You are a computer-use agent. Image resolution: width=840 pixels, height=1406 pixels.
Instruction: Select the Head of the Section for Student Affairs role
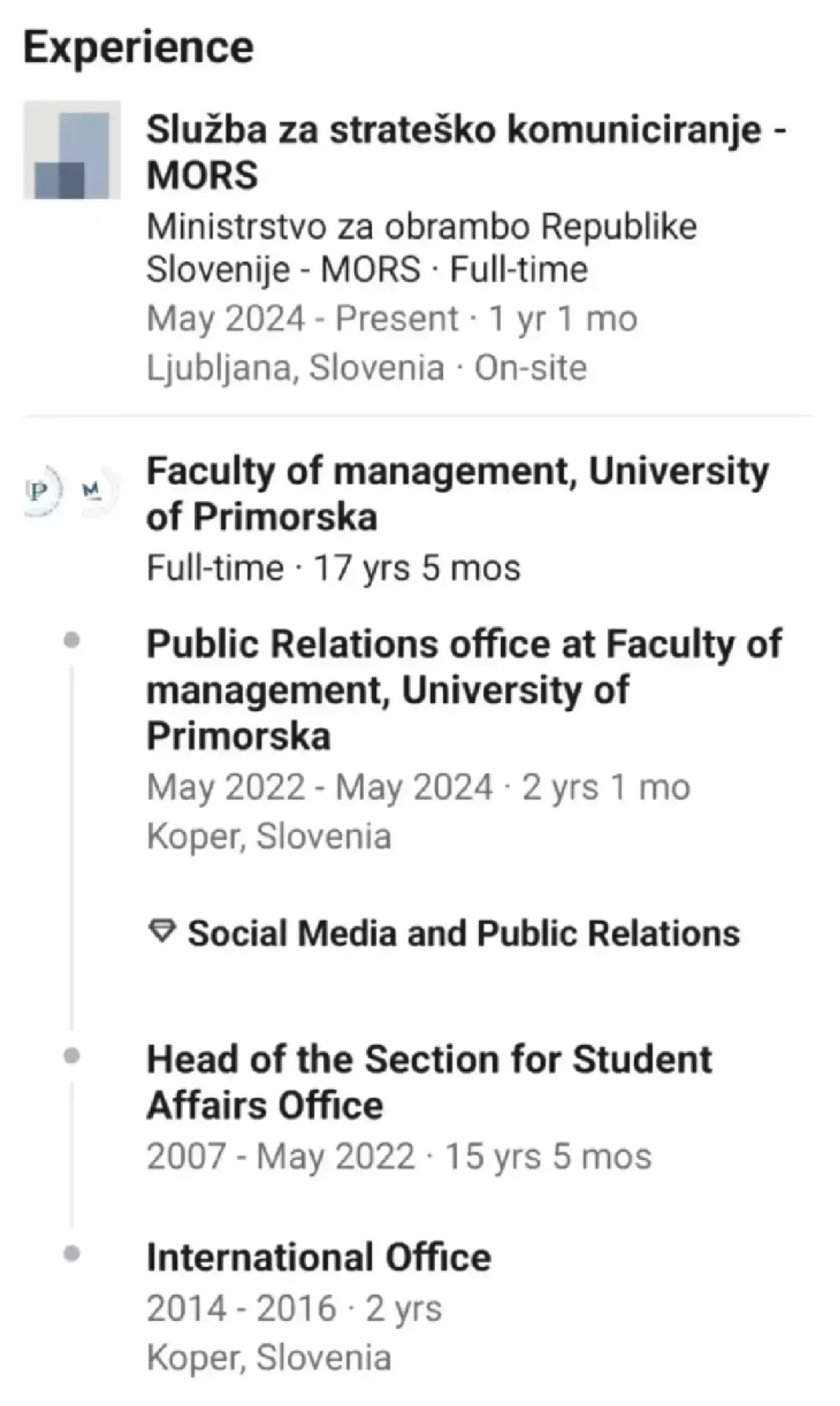click(x=428, y=1082)
